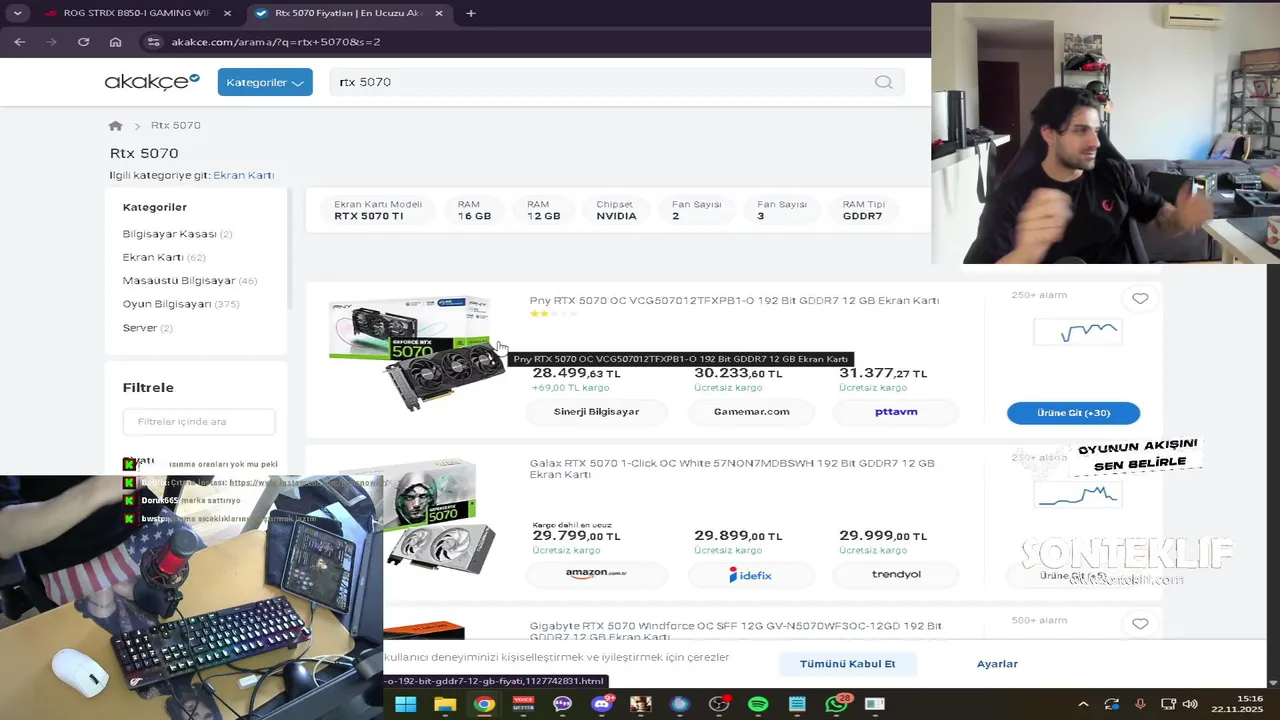Filter by RAM 12 GB
The image size is (1280, 720).
(544, 210)
